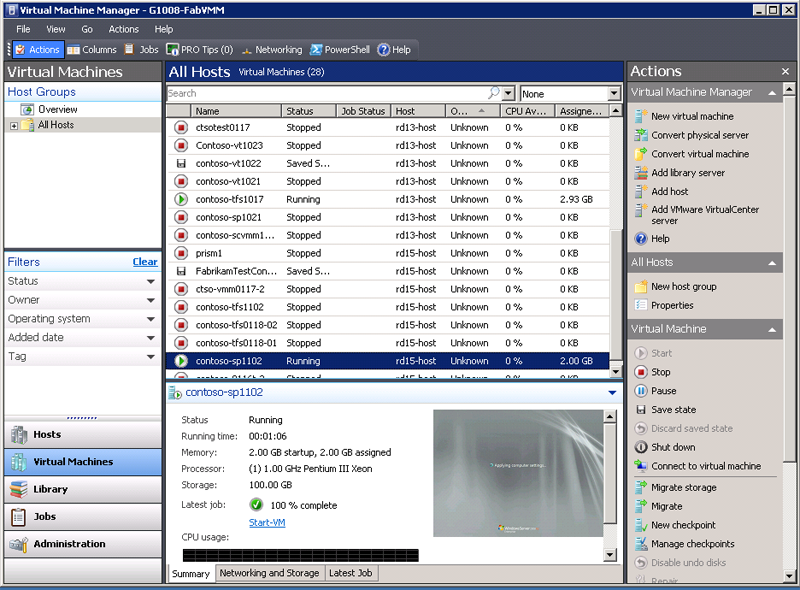Click the Search input field

point(327,93)
